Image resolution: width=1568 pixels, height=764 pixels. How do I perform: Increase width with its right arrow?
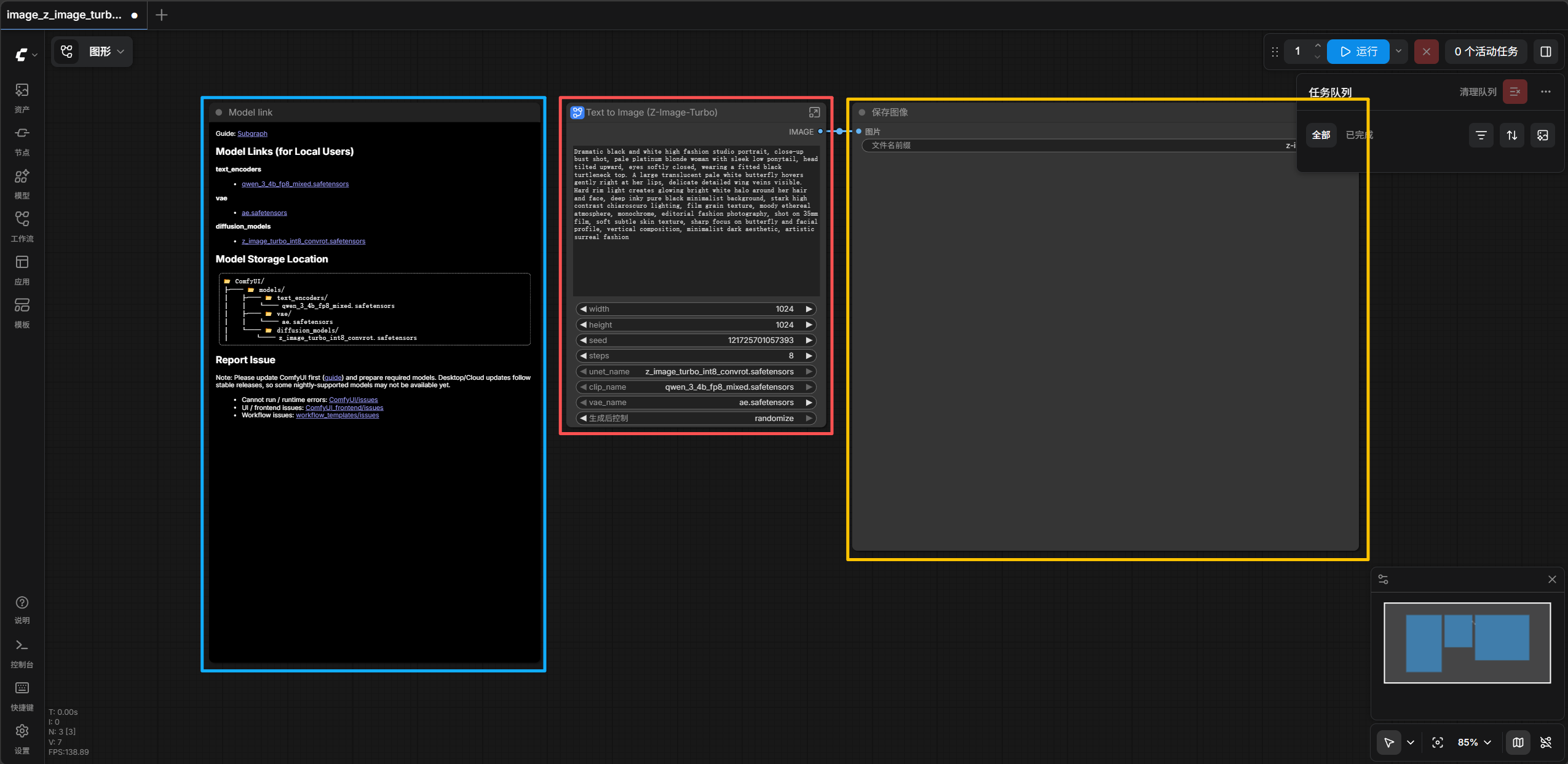coord(809,309)
